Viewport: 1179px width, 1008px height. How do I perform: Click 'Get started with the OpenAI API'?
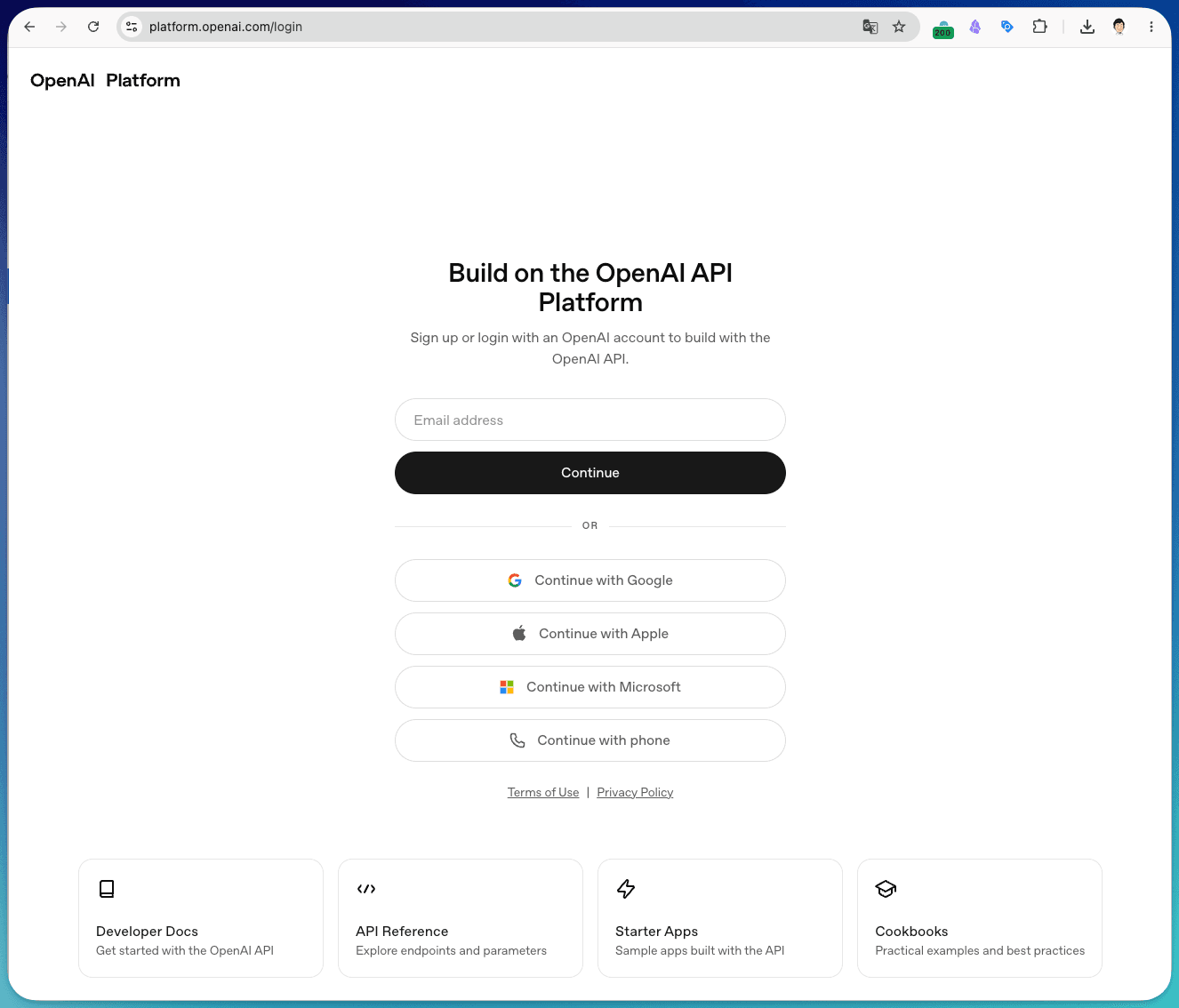185,950
